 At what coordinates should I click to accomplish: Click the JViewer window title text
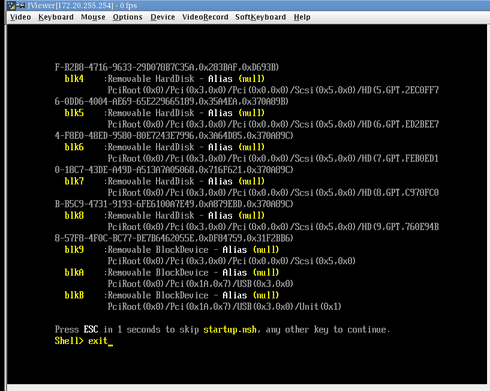[82, 5]
